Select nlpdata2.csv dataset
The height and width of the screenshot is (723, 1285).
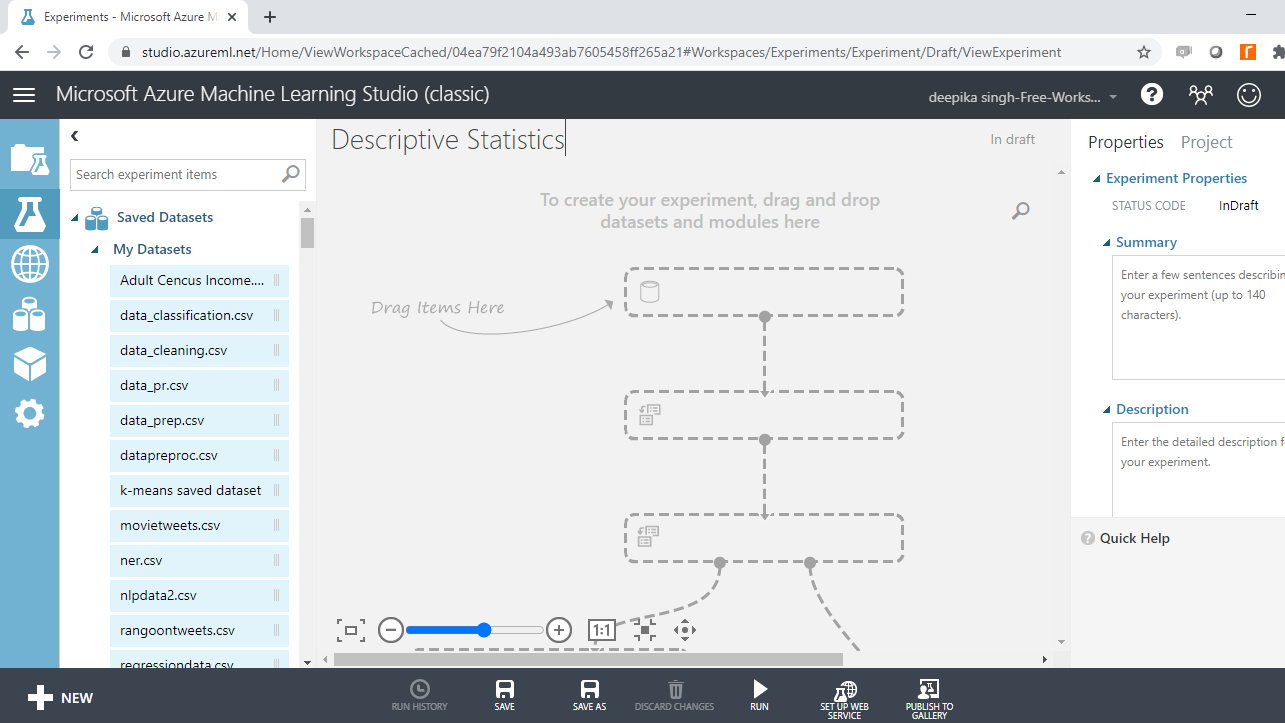[199, 596]
